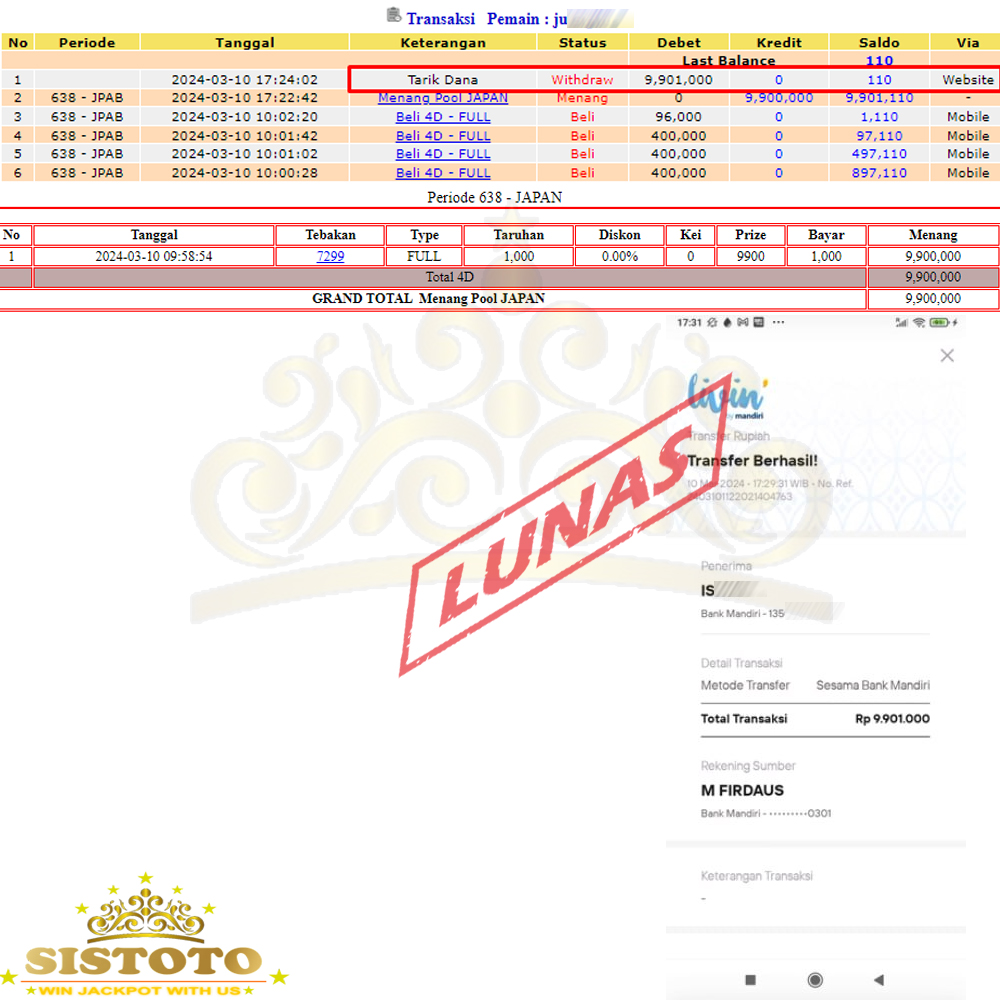Open Beli 4D - FULL link in row 3
1000x1000 pixels.
[443, 117]
